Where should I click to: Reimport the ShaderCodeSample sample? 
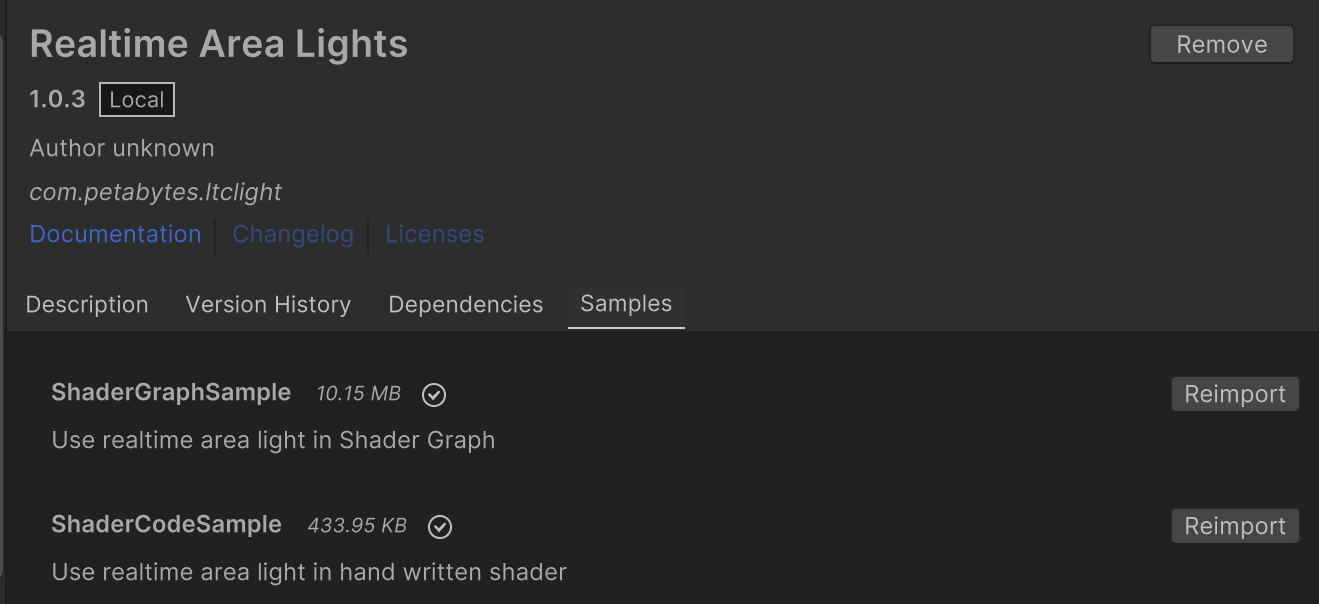click(1235, 526)
